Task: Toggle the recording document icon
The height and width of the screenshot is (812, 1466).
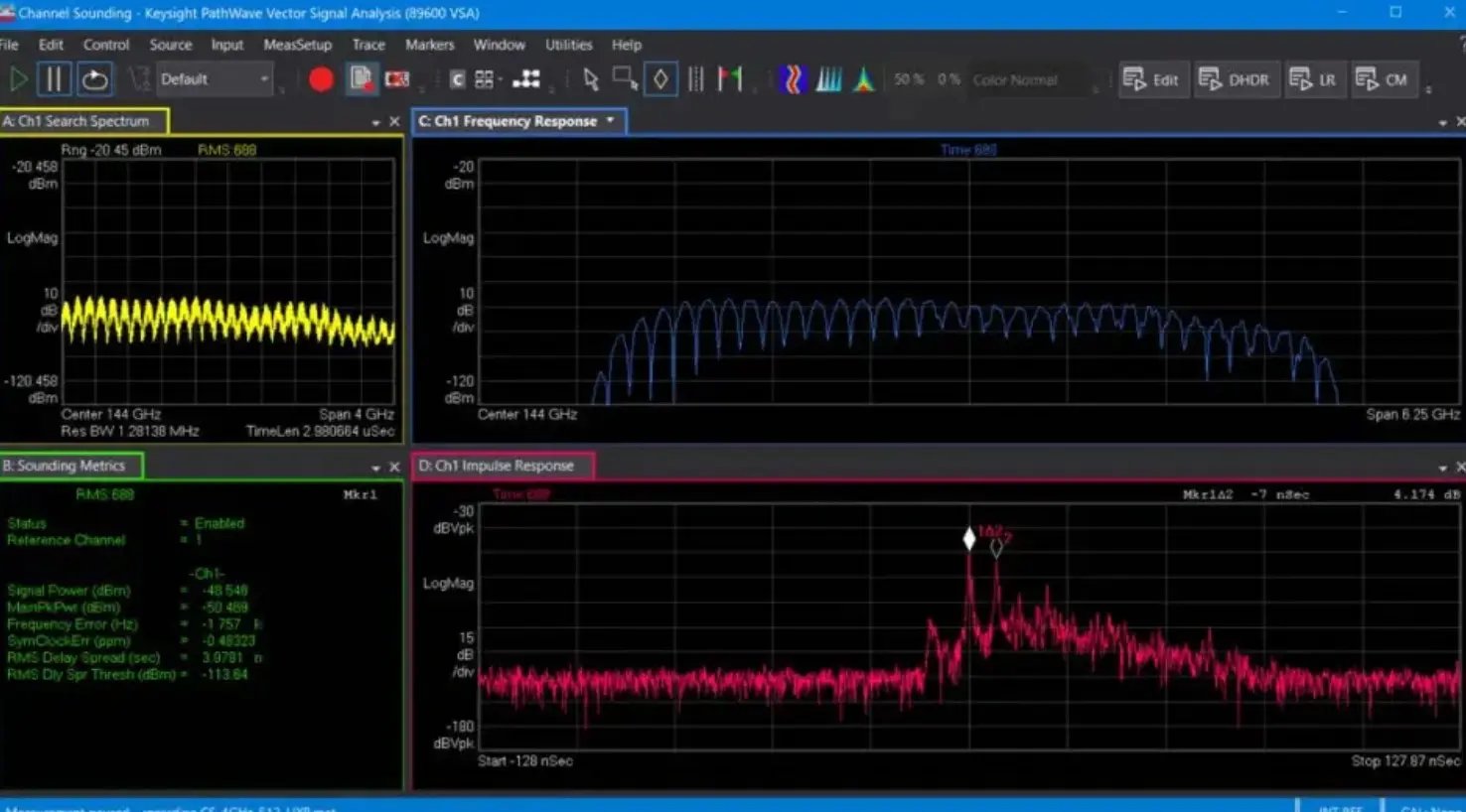Action: 362,79
